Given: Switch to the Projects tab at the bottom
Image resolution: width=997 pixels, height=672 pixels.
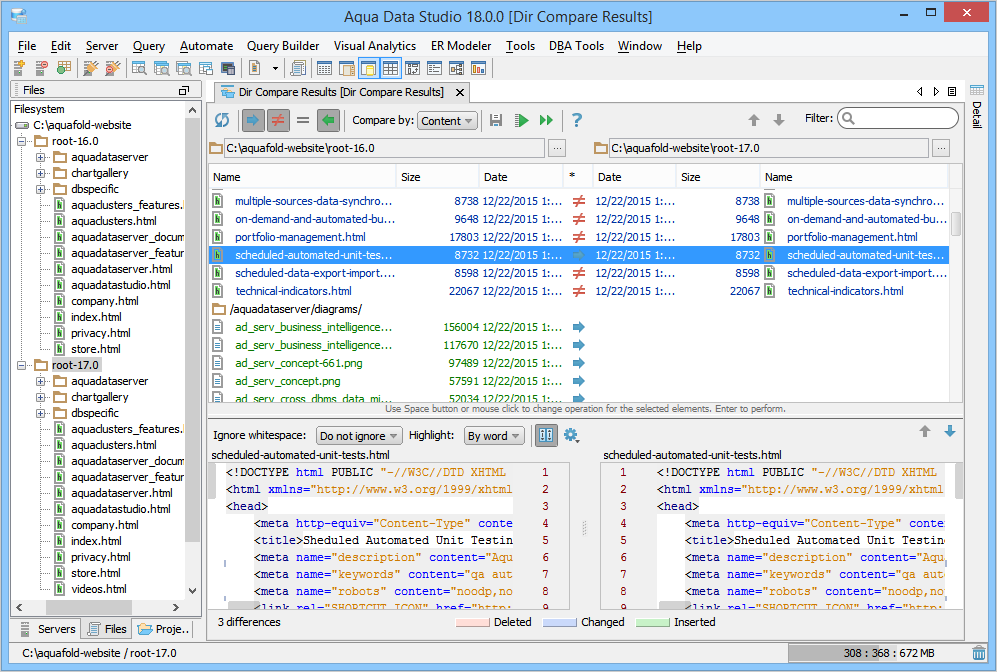Looking at the screenshot, I should point(163,629).
